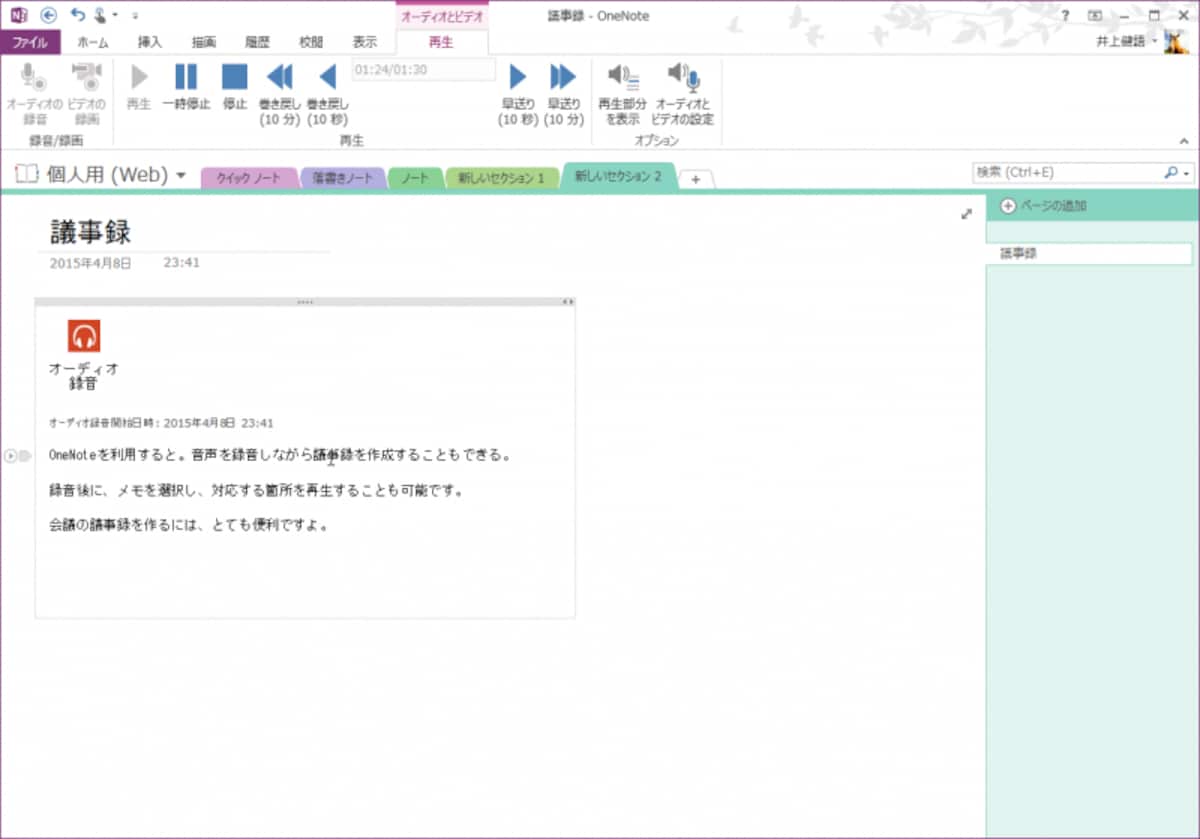The width and height of the screenshot is (1200, 839).
Task: Rewind 10 minutes (巻き戻し 10 分)
Action: (x=280, y=95)
